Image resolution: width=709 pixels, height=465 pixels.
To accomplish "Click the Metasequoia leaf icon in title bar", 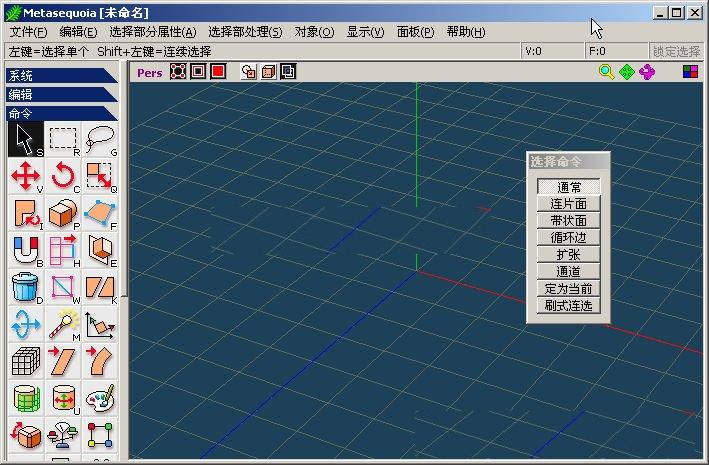I will pyautogui.click(x=13, y=13).
